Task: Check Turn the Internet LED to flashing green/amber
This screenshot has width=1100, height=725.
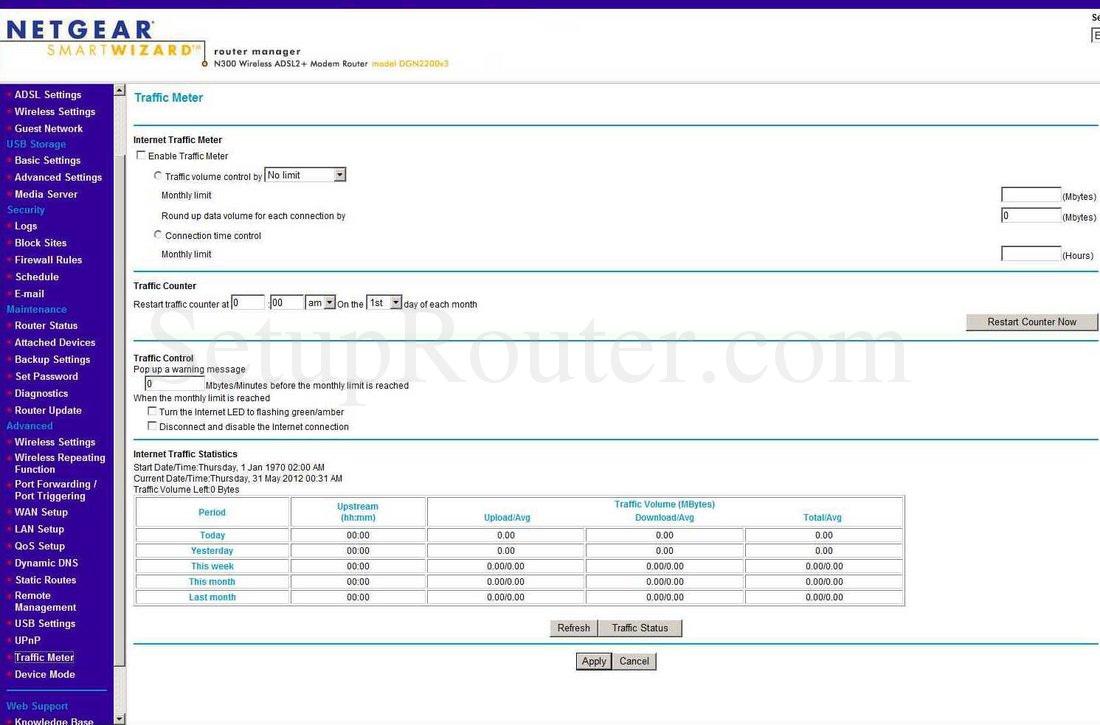Action: tap(152, 411)
